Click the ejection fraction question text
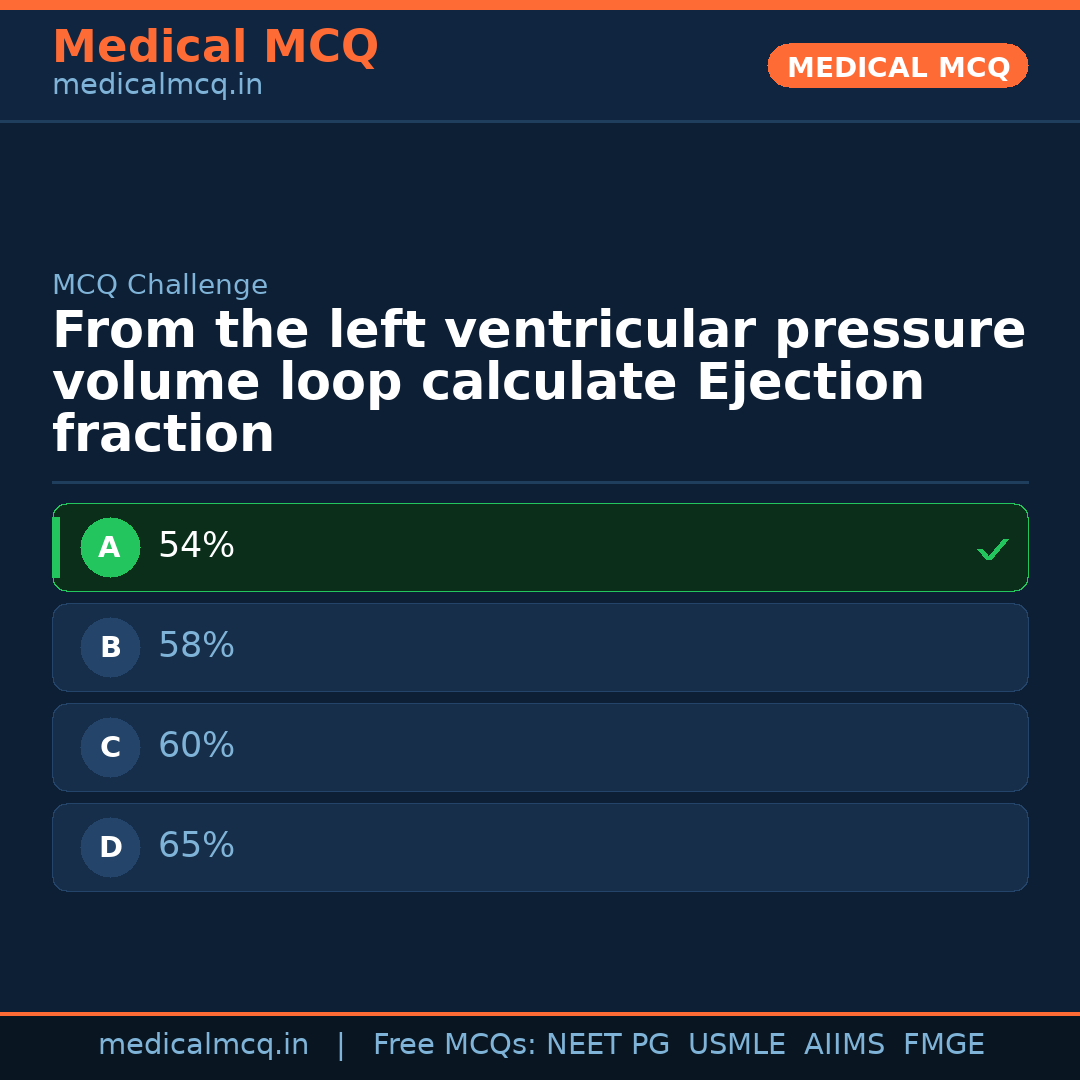 point(538,383)
